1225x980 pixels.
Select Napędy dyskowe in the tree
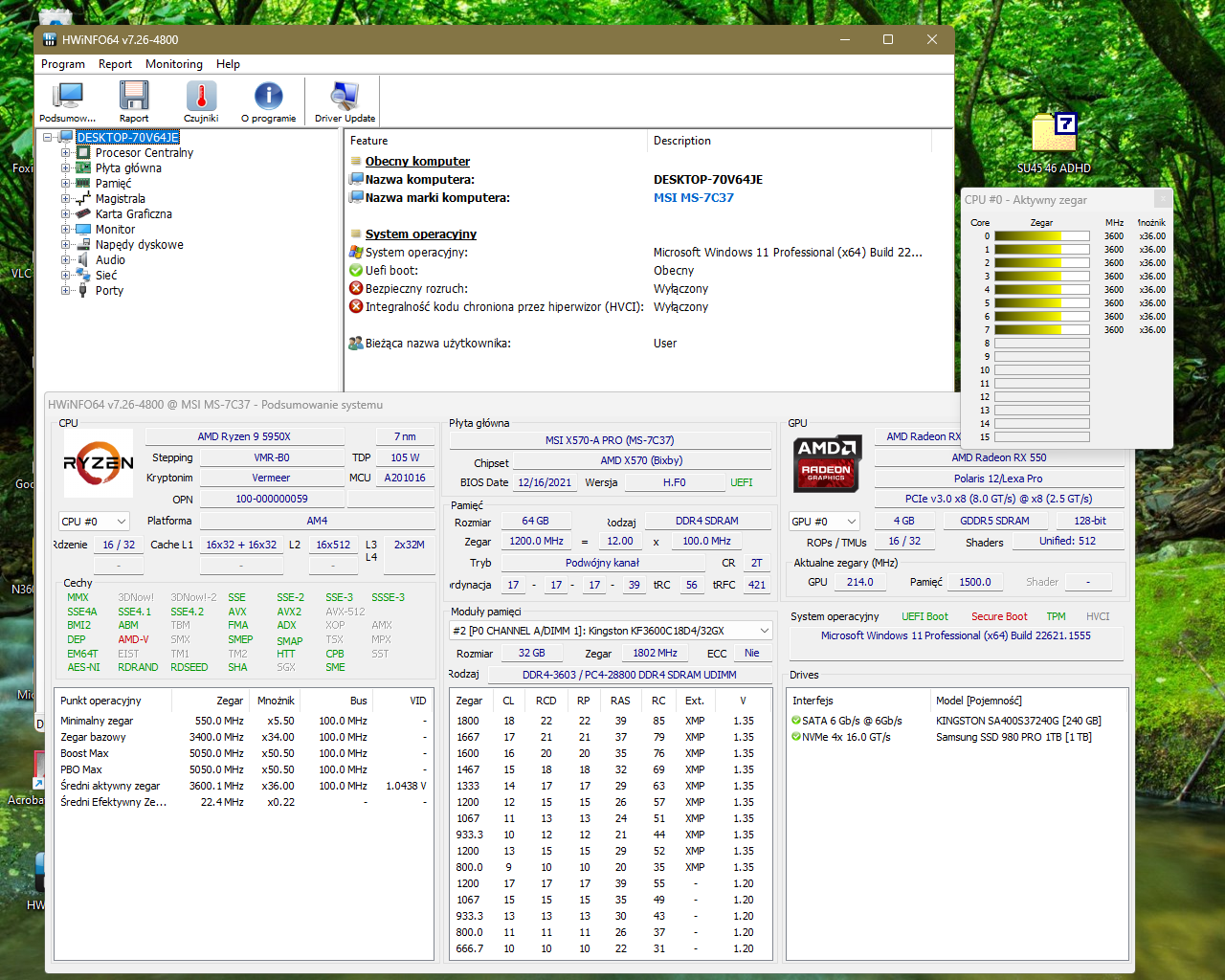139,245
